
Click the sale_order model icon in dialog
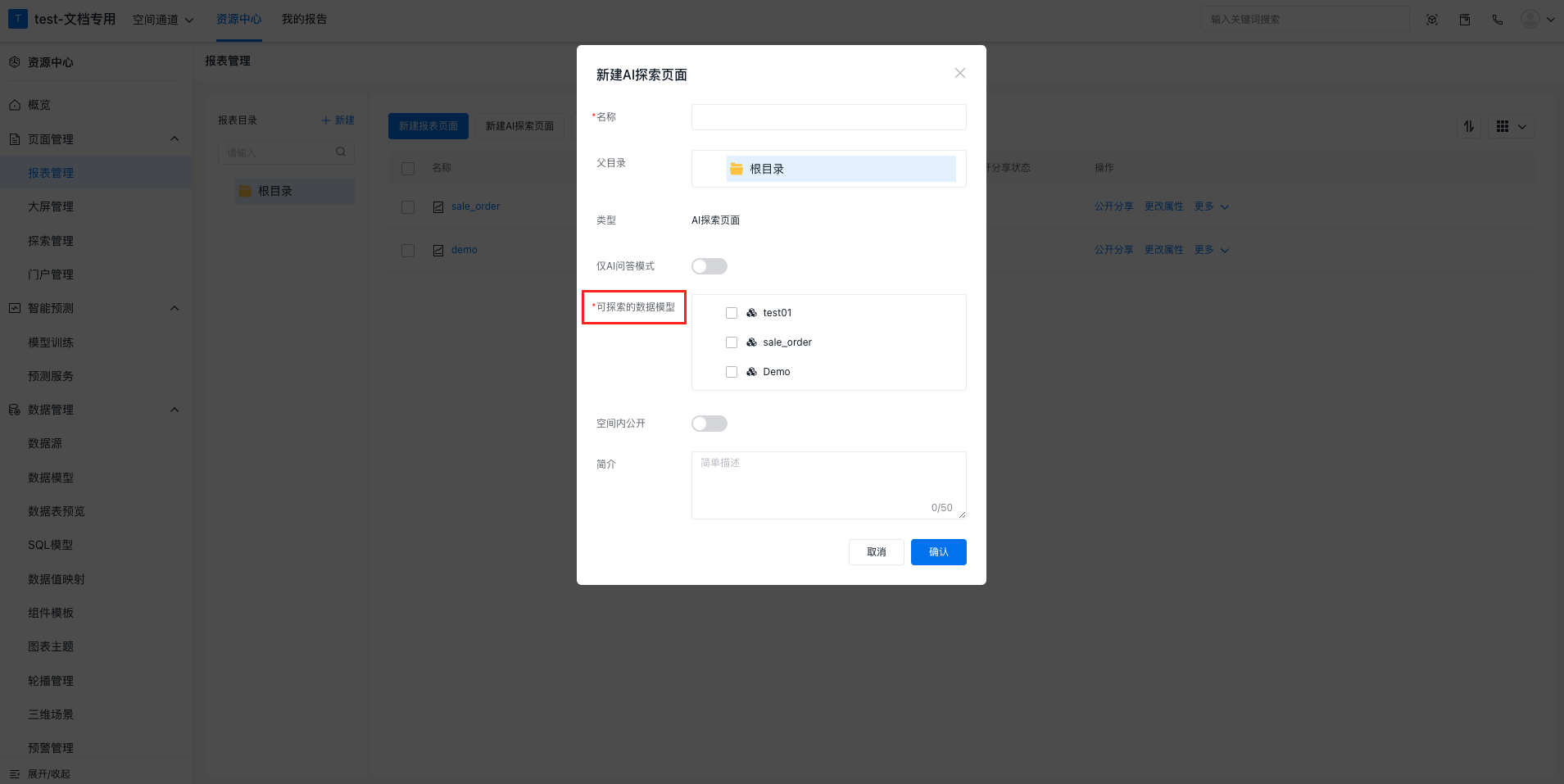[751, 342]
